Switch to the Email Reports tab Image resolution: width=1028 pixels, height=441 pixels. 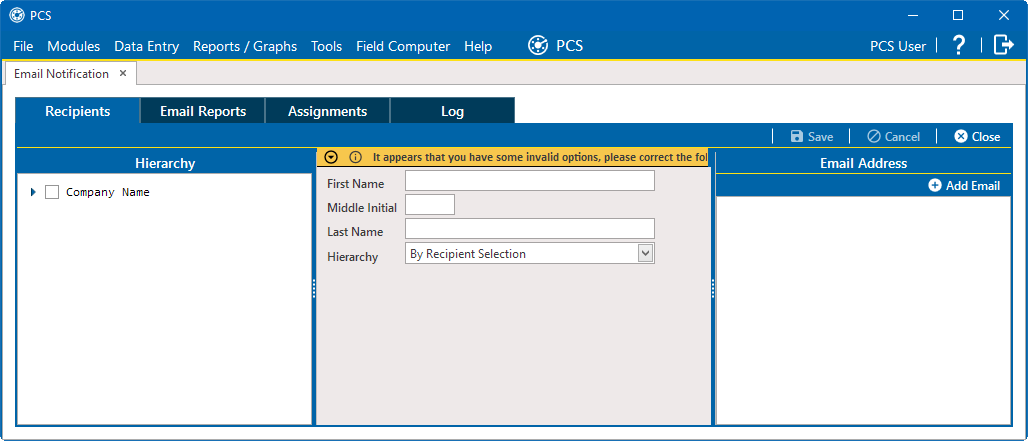coord(203,111)
